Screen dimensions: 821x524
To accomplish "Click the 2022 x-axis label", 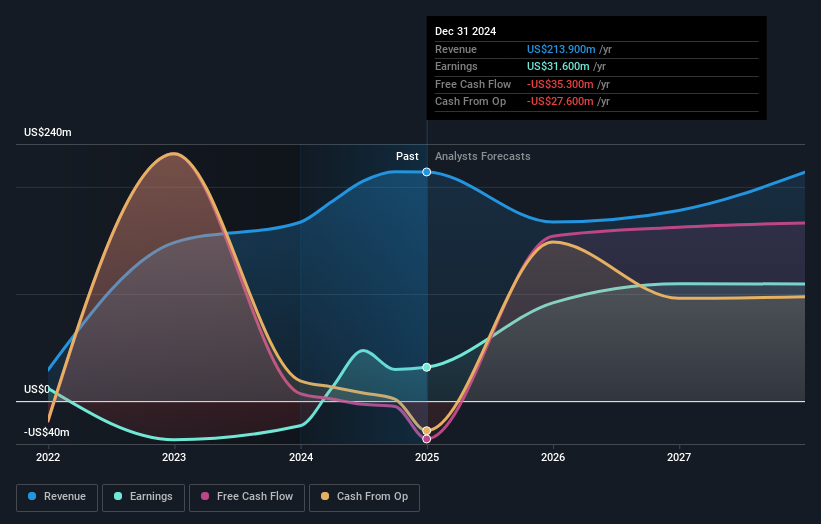I will coord(48,457).
